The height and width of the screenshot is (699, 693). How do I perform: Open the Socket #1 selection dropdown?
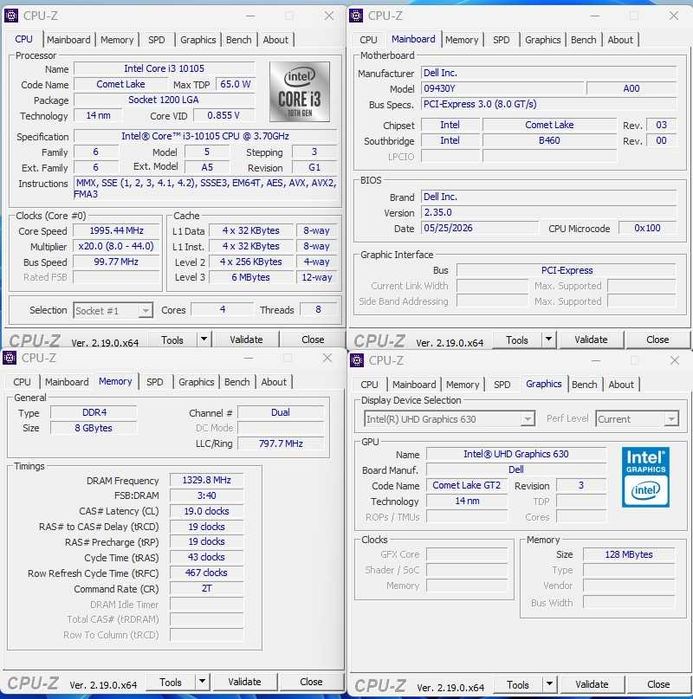point(145,310)
